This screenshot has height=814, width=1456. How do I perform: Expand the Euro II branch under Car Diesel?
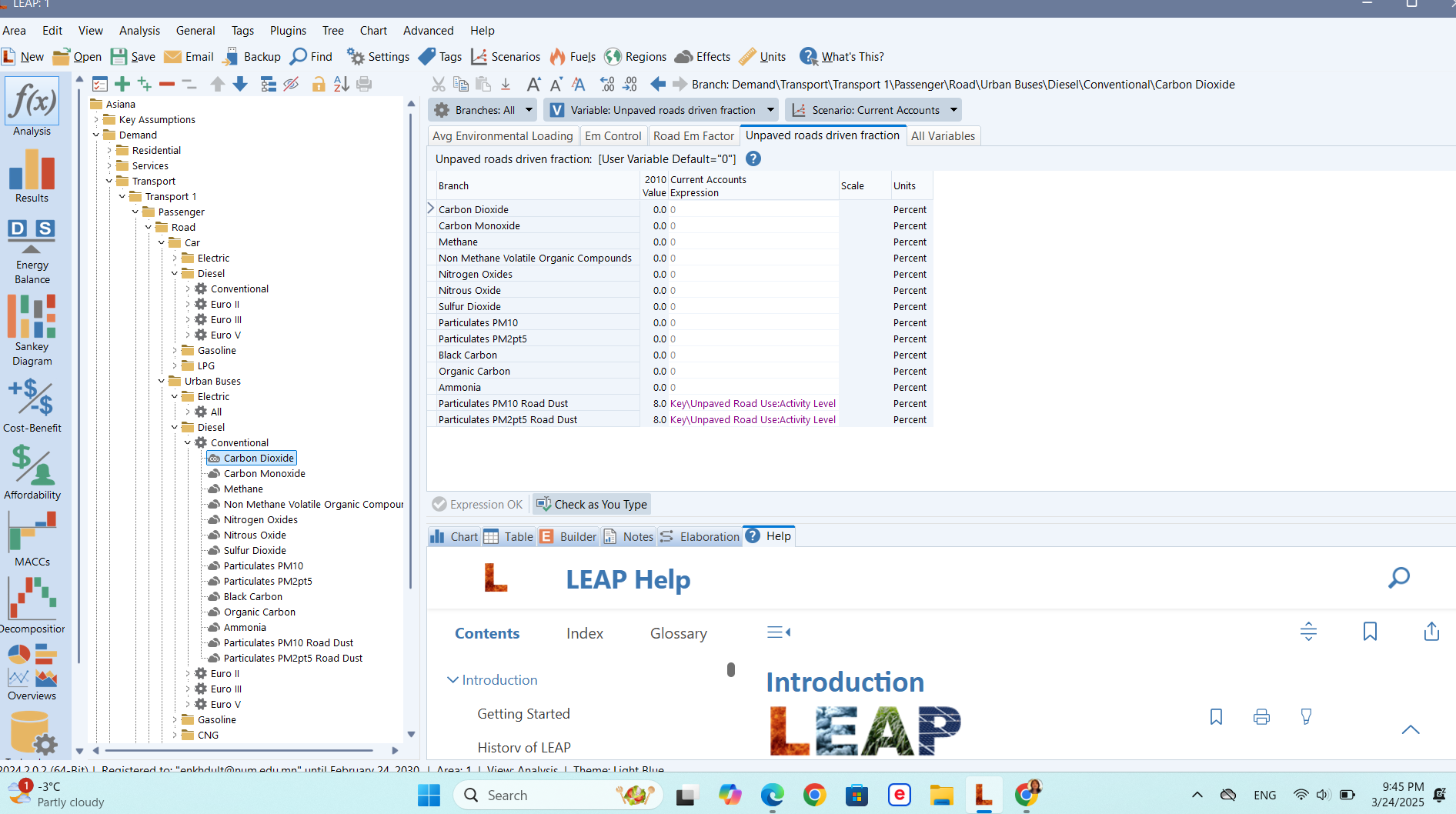coord(188,304)
